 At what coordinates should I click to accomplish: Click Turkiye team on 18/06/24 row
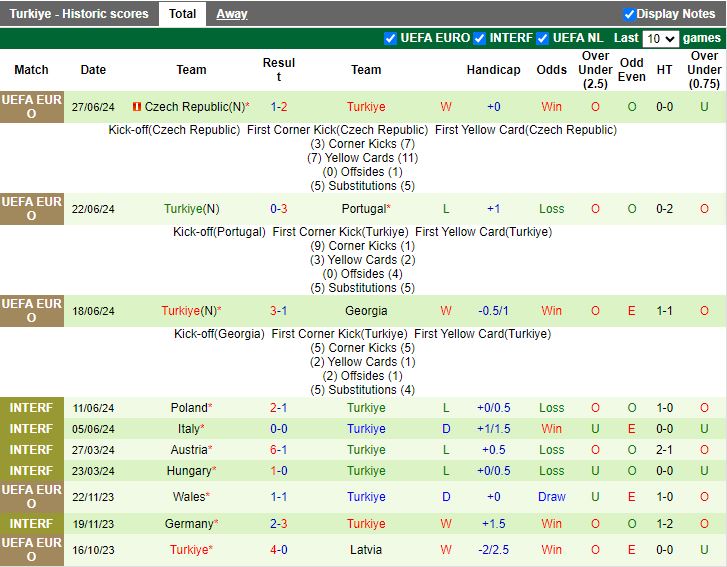191,311
